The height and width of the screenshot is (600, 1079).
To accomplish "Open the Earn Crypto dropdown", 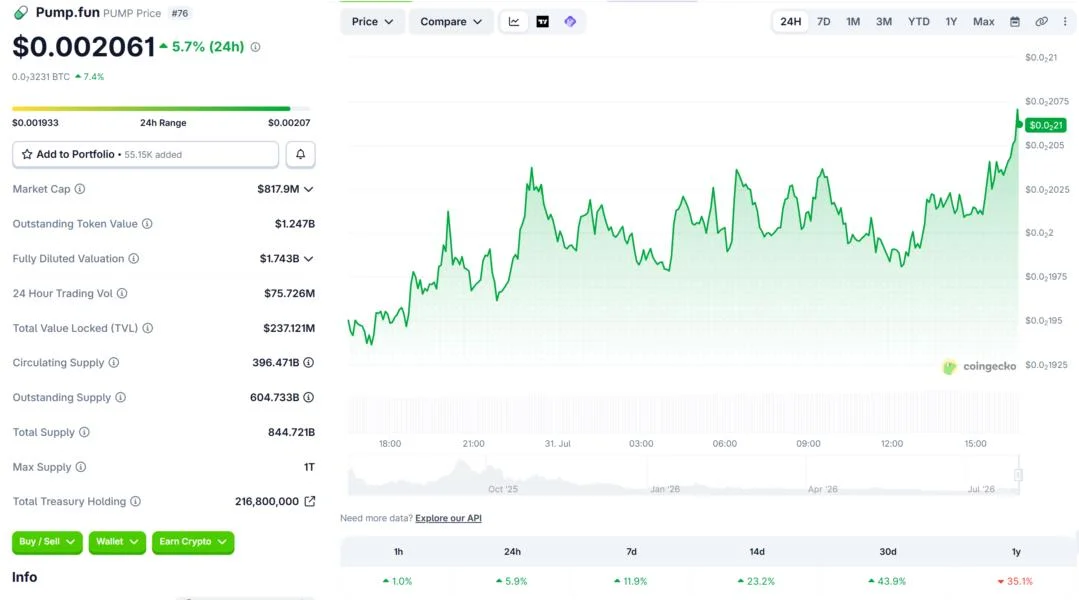I will coord(193,542).
